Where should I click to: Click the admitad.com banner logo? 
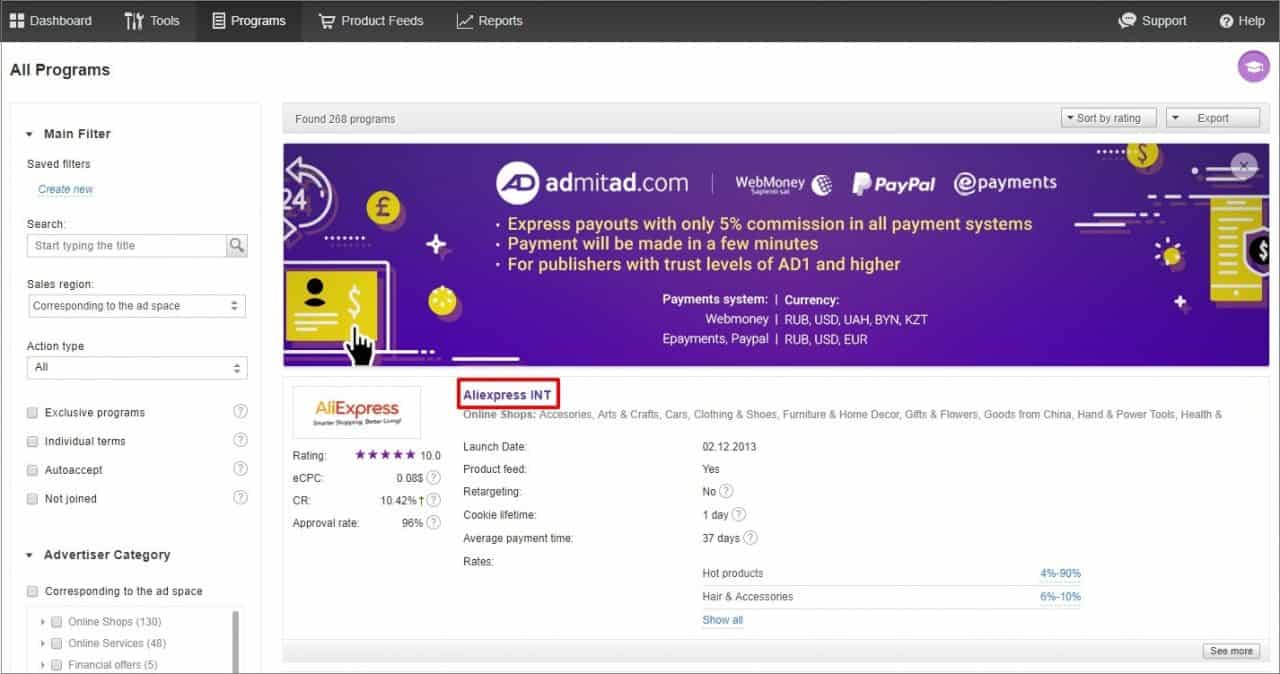pyautogui.click(x=593, y=183)
